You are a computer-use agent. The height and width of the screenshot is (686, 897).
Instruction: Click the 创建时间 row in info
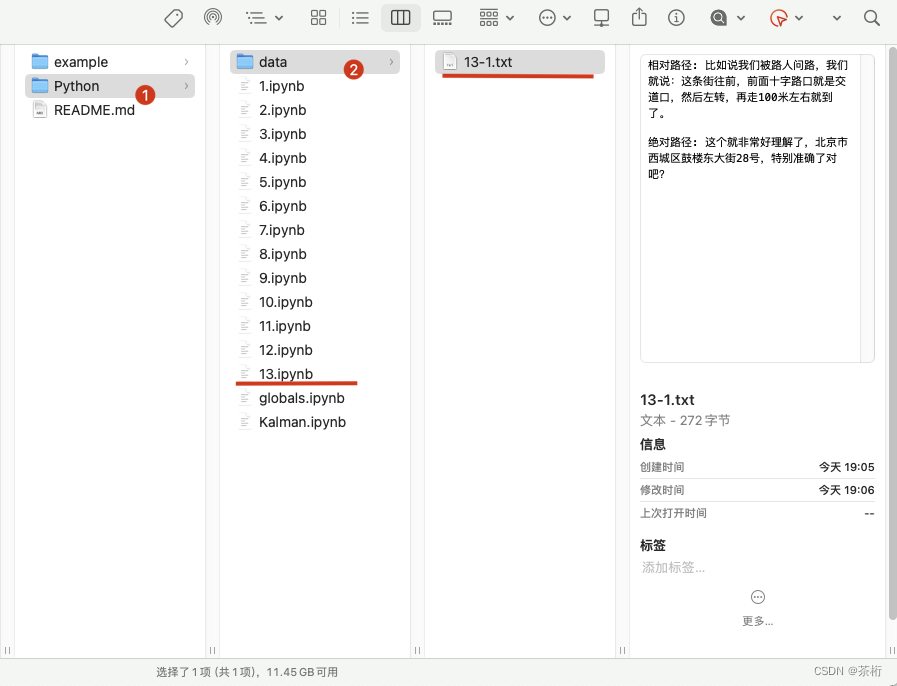pyautogui.click(x=757, y=467)
